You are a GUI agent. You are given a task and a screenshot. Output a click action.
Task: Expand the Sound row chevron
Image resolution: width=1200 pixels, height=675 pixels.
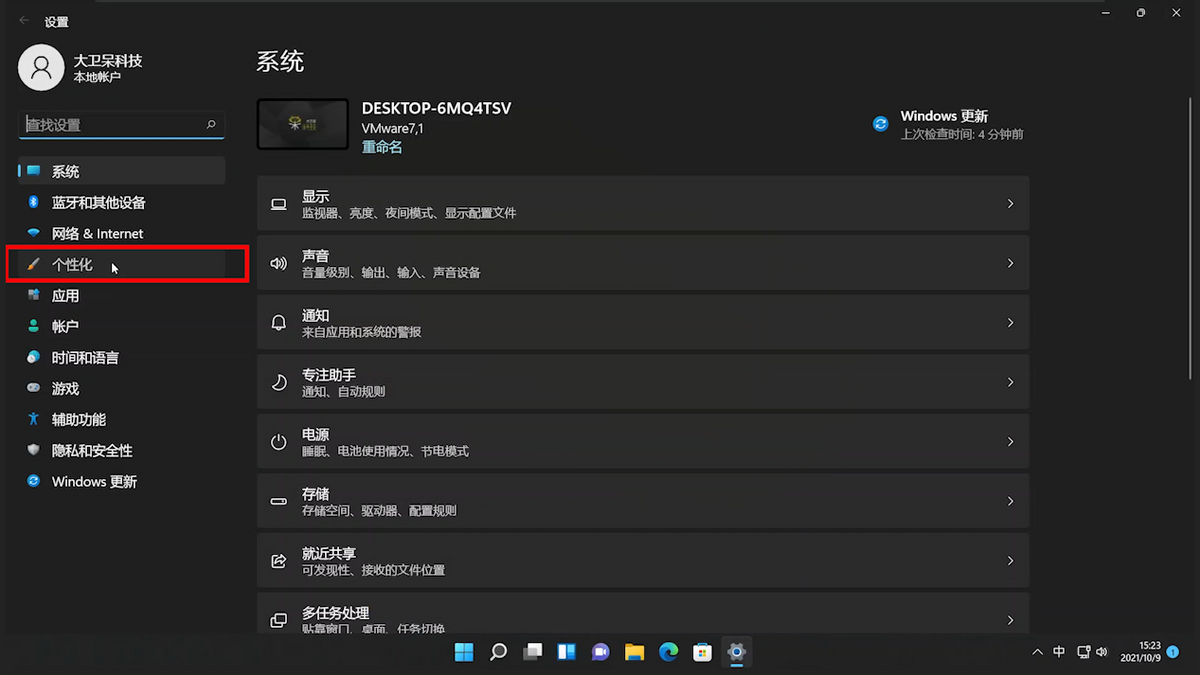pos(1010,263)
